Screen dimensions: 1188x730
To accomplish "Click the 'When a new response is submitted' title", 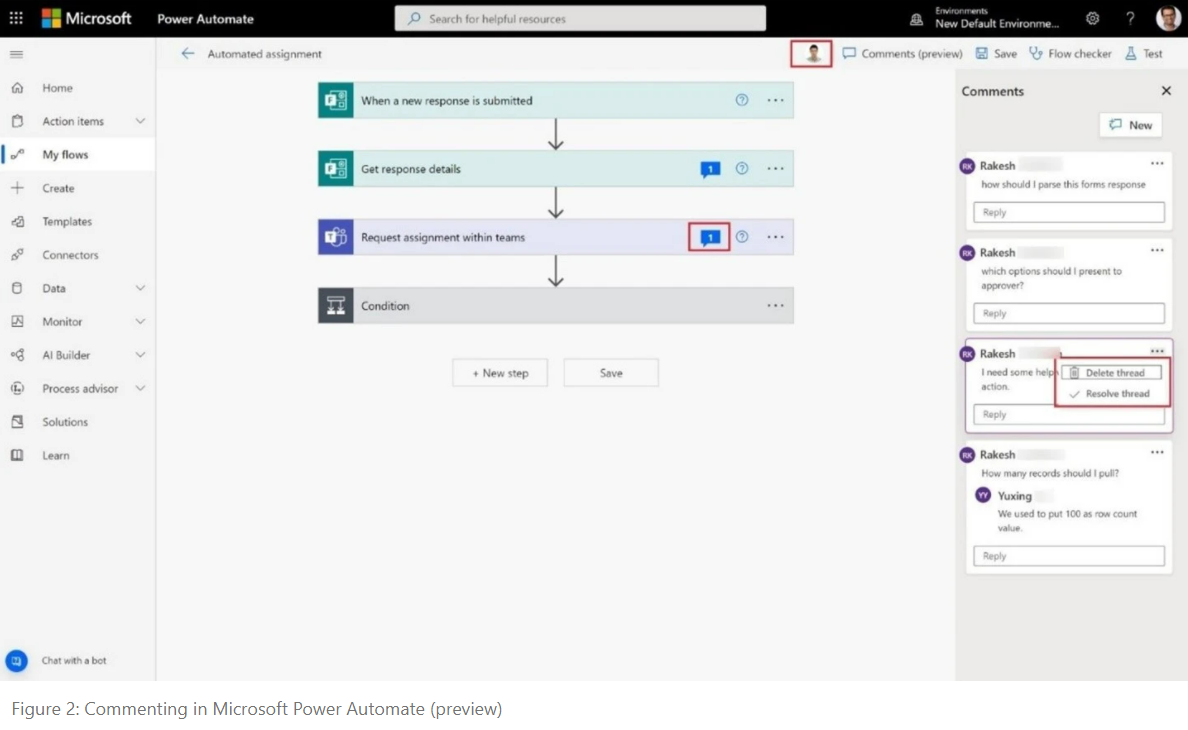I will (x=446, y=101).
